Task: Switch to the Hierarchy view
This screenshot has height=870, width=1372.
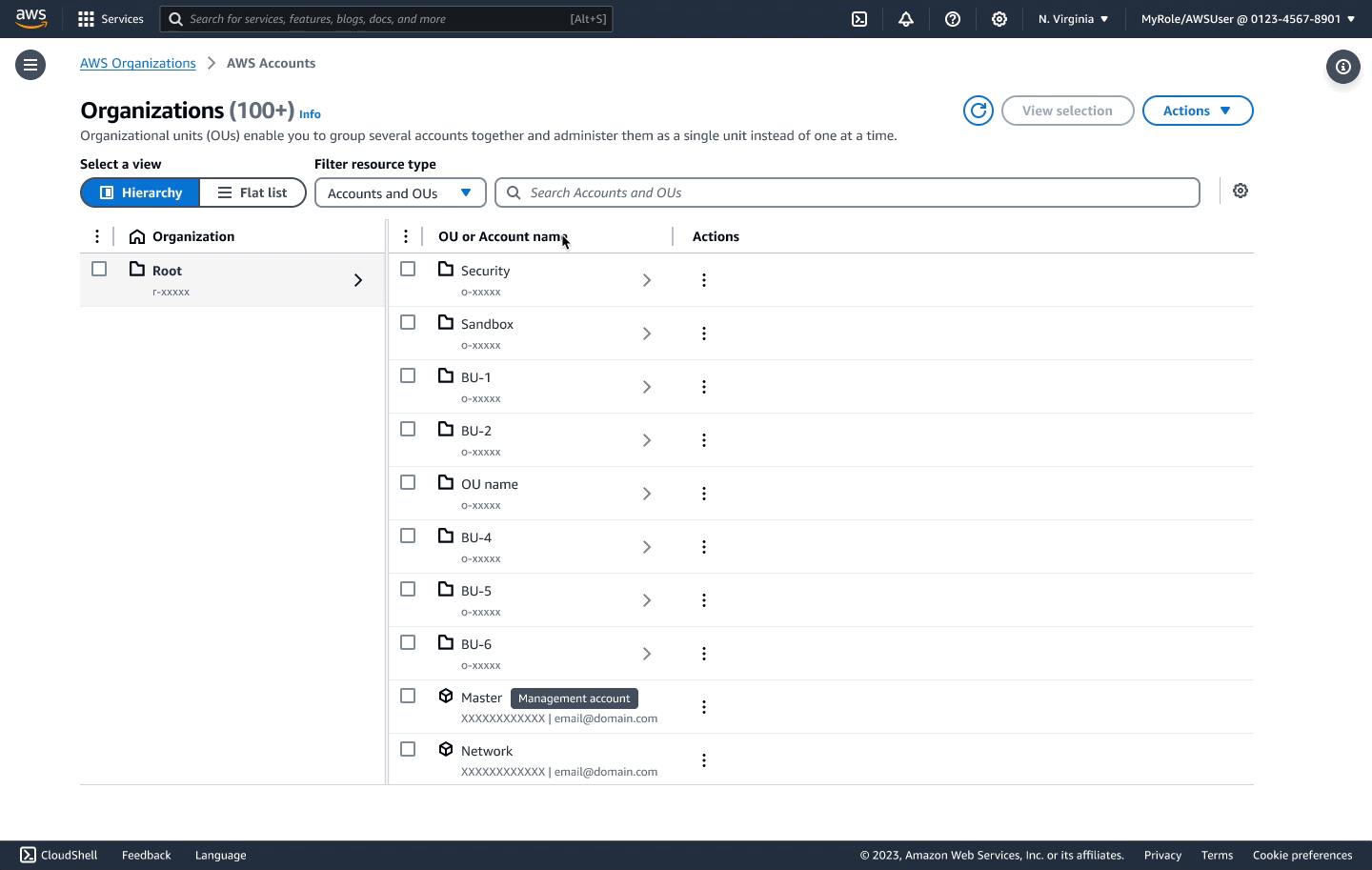Action: coord(140,192)
